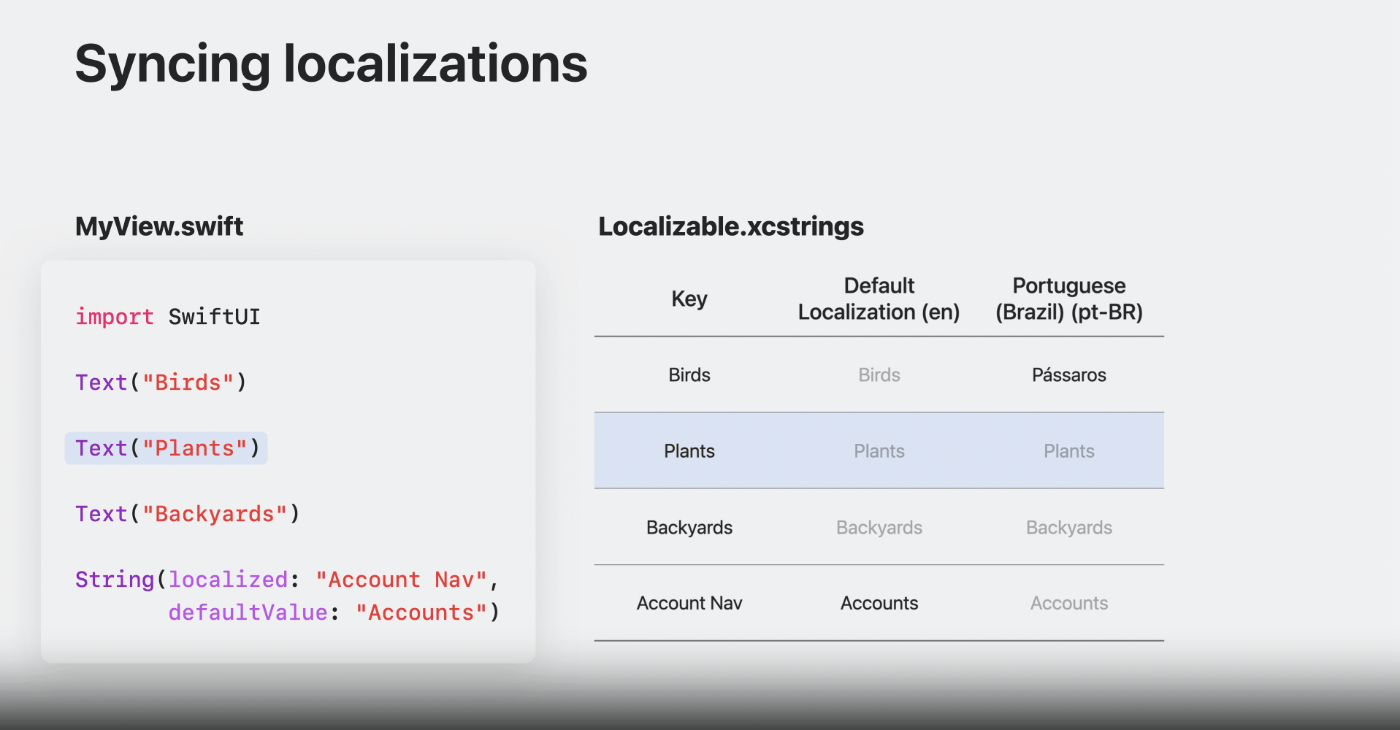Select the "Pássaros" Portuguese translation cell
This screenshot has width=1400, height=730.
click(1069, 375)
